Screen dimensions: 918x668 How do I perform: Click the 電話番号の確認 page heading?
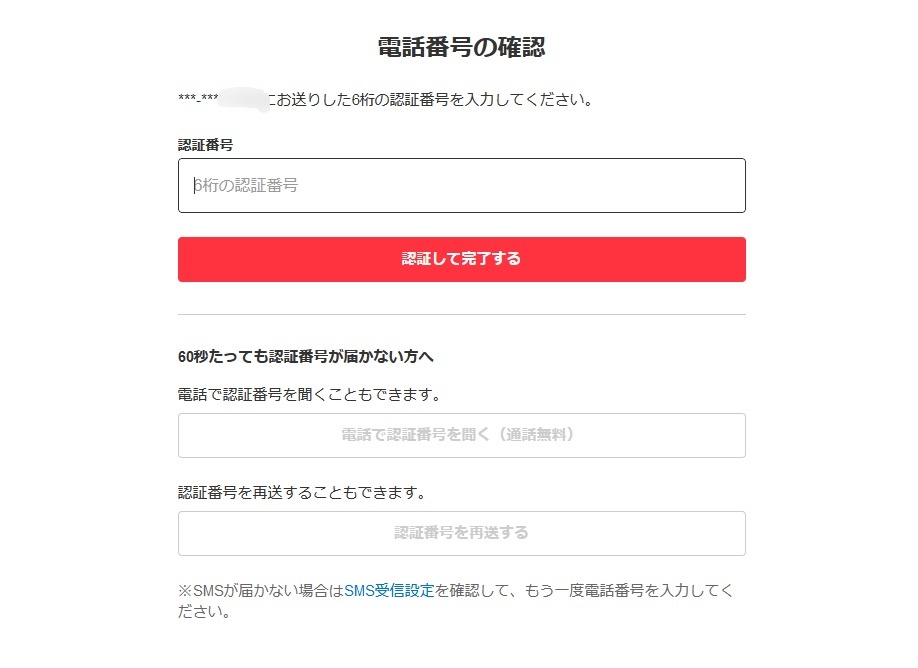tap(461, 47)
